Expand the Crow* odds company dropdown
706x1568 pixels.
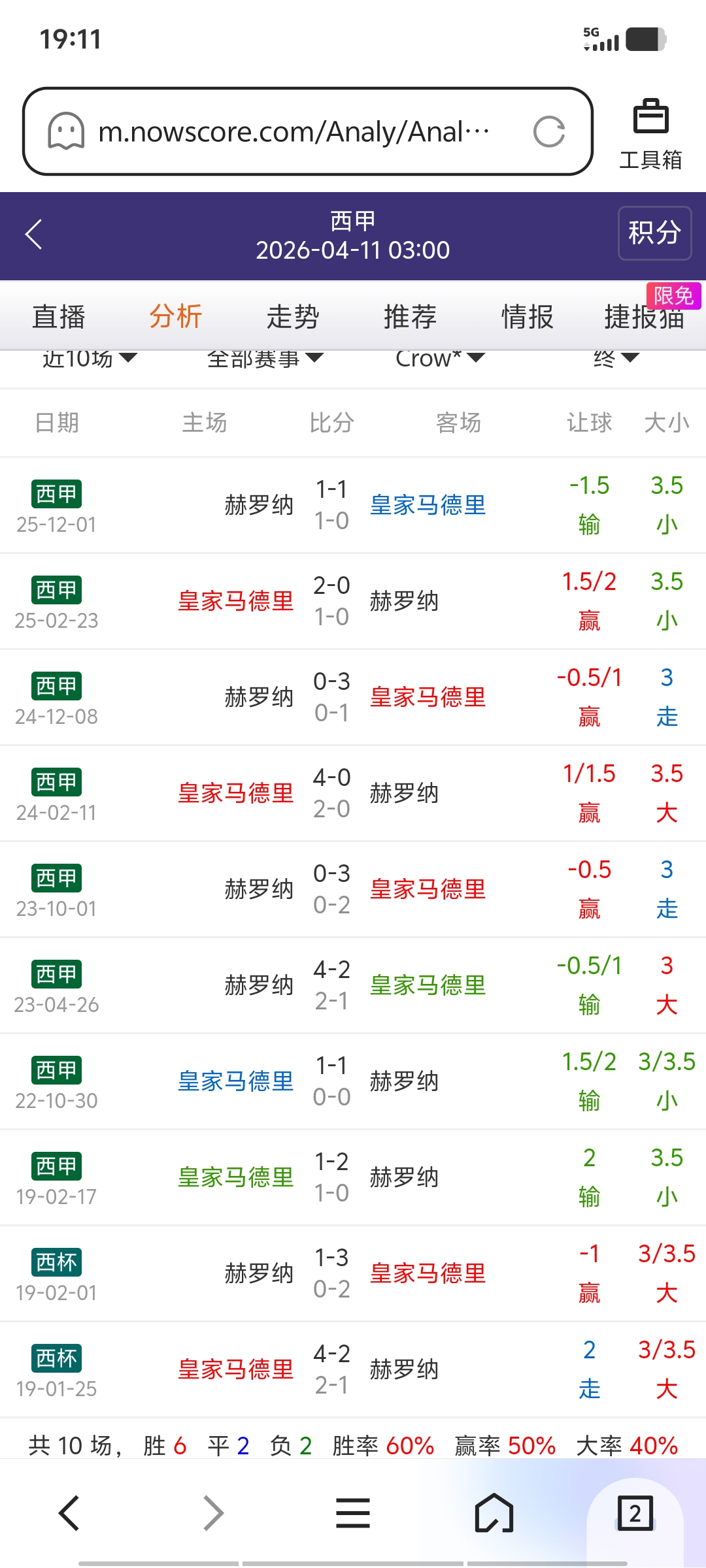tap(440, 358)
